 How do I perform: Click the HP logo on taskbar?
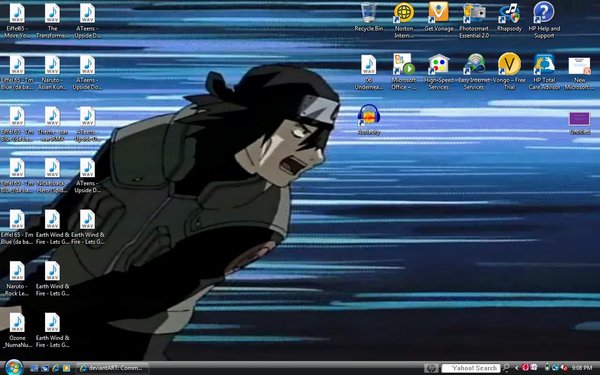coord(431,368)
